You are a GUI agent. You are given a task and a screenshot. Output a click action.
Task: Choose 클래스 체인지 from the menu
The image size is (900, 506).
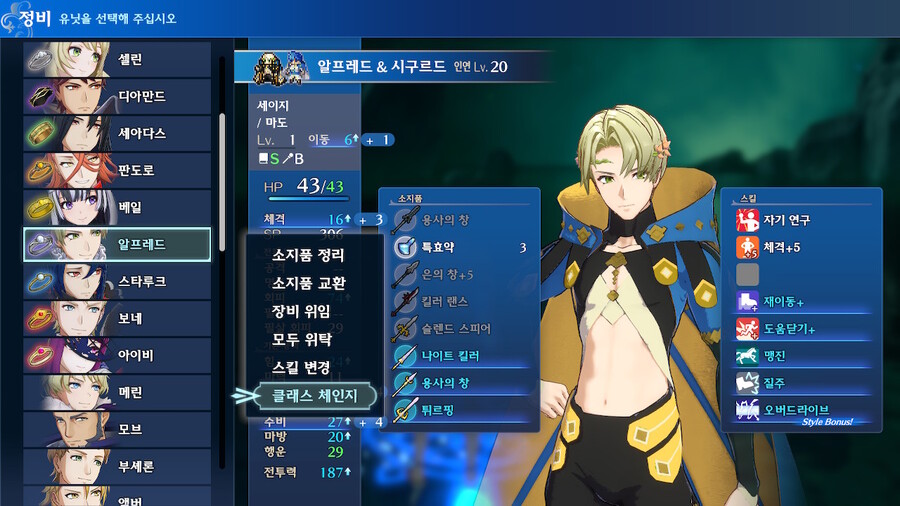[314, 396]
